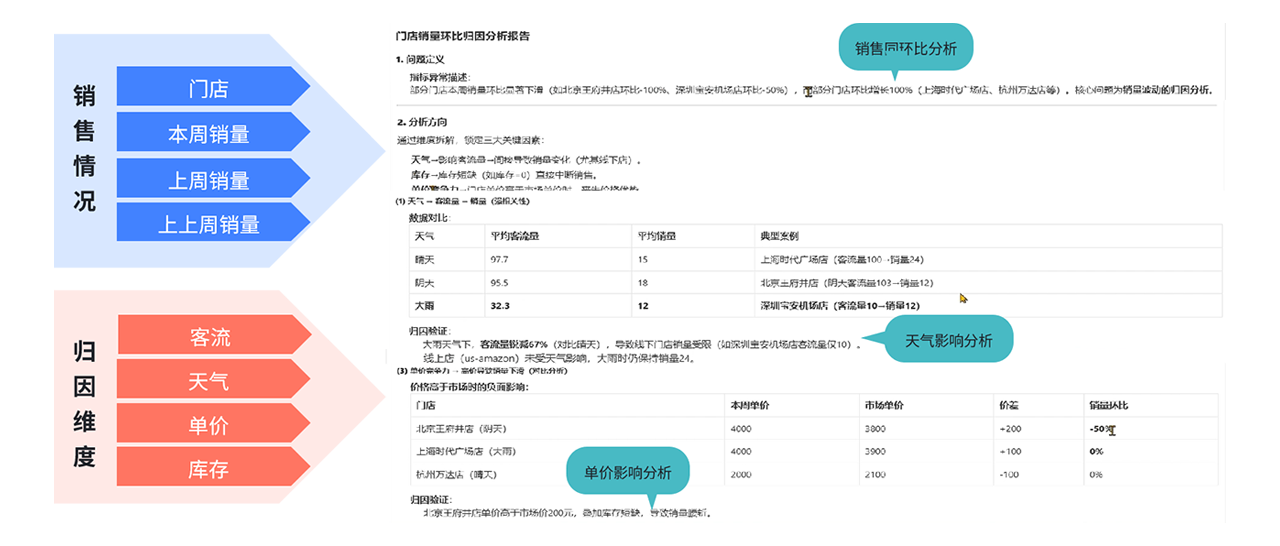Click the report title 门店销量环比归因分析报告
Image resolution: width=1280 pixels, height=546 pixels.
point(462,36)
